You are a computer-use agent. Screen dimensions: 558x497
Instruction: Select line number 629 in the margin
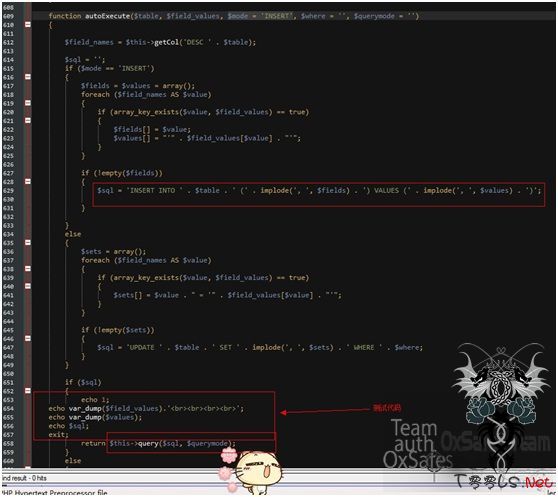(8, 191)
